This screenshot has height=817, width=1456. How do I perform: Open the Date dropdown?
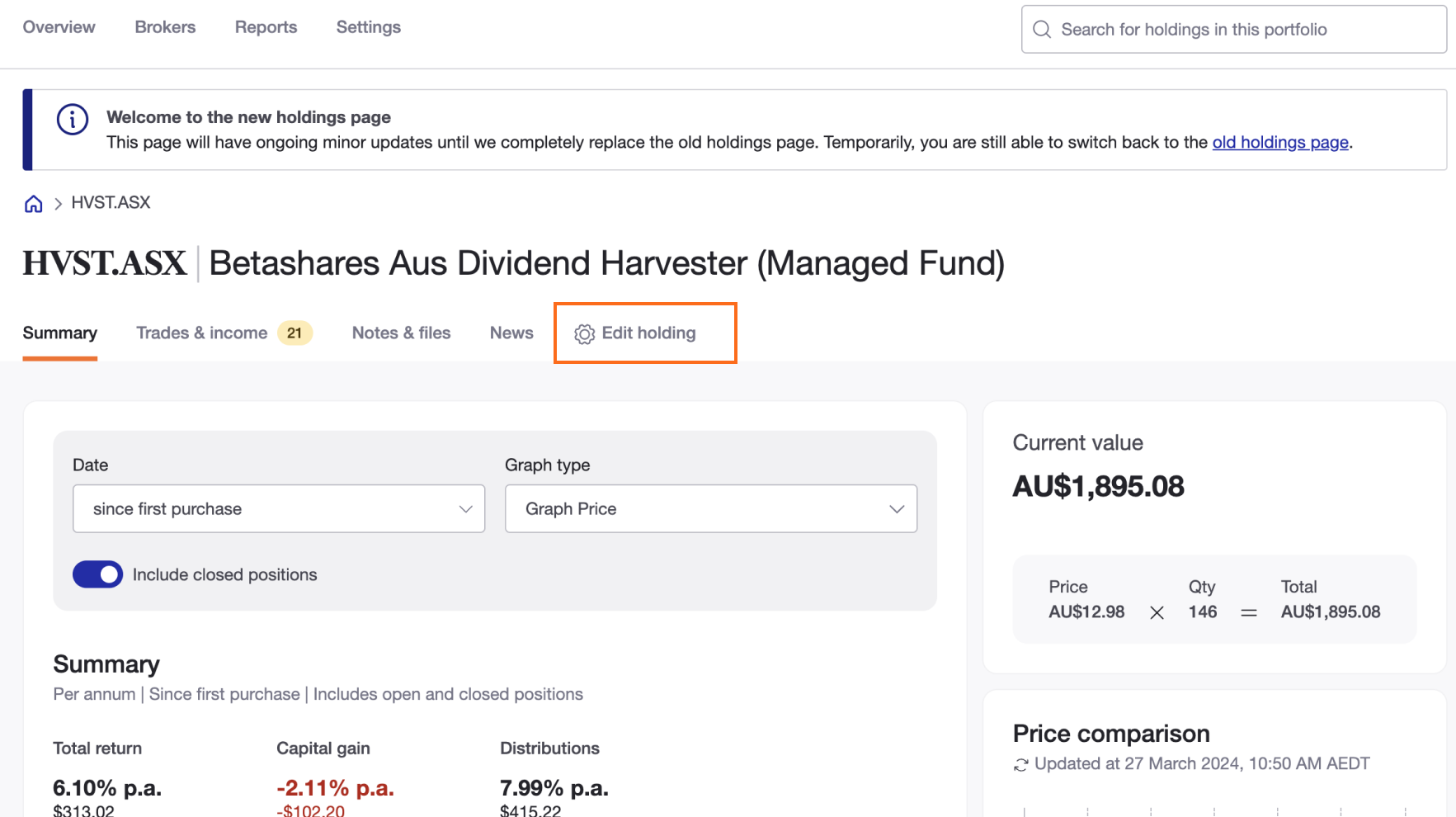coord(279,508)
